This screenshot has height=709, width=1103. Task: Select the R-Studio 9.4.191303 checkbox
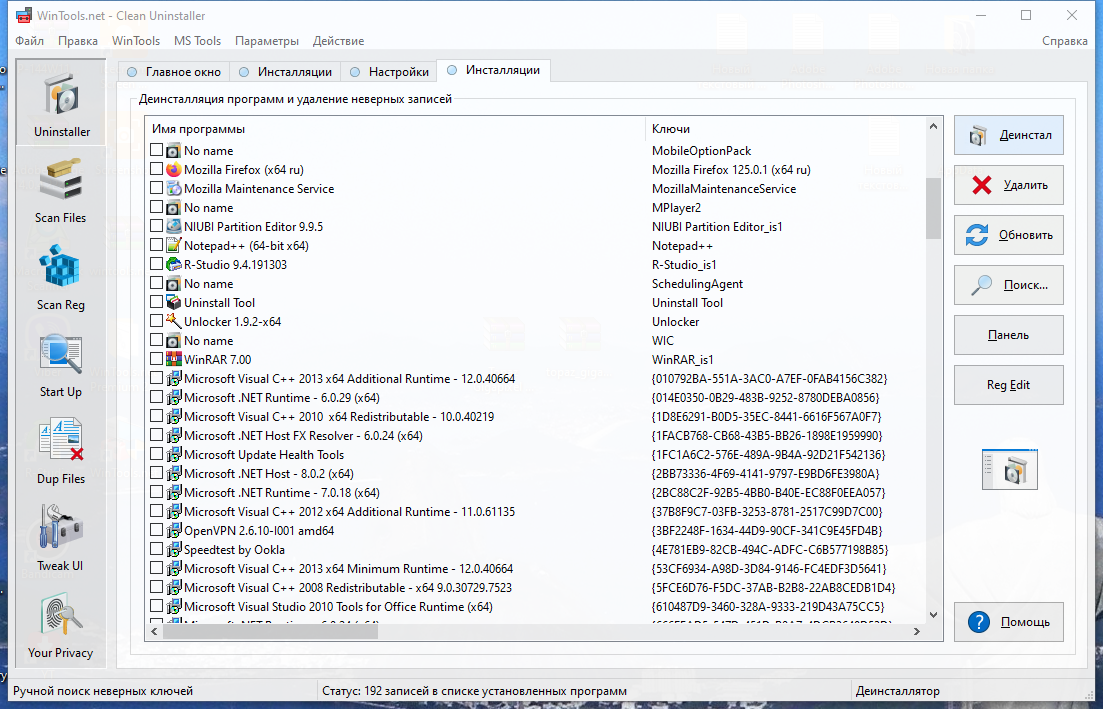(x=156, y=264)
